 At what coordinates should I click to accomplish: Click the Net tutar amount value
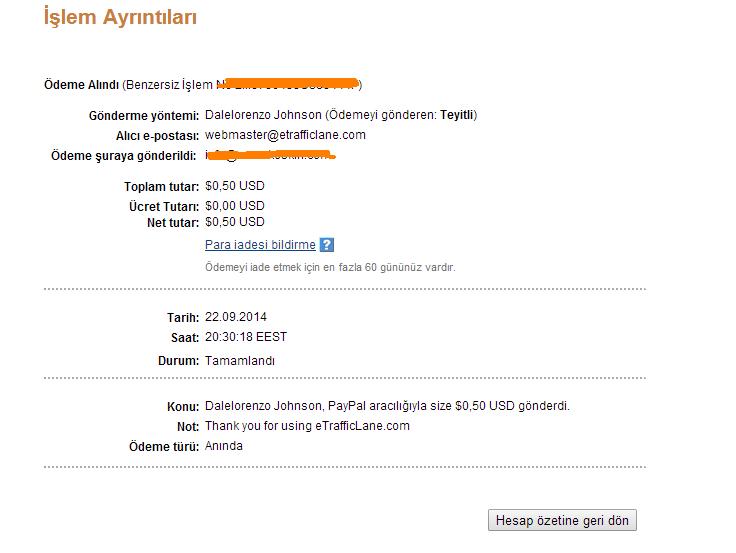(235, 222)
